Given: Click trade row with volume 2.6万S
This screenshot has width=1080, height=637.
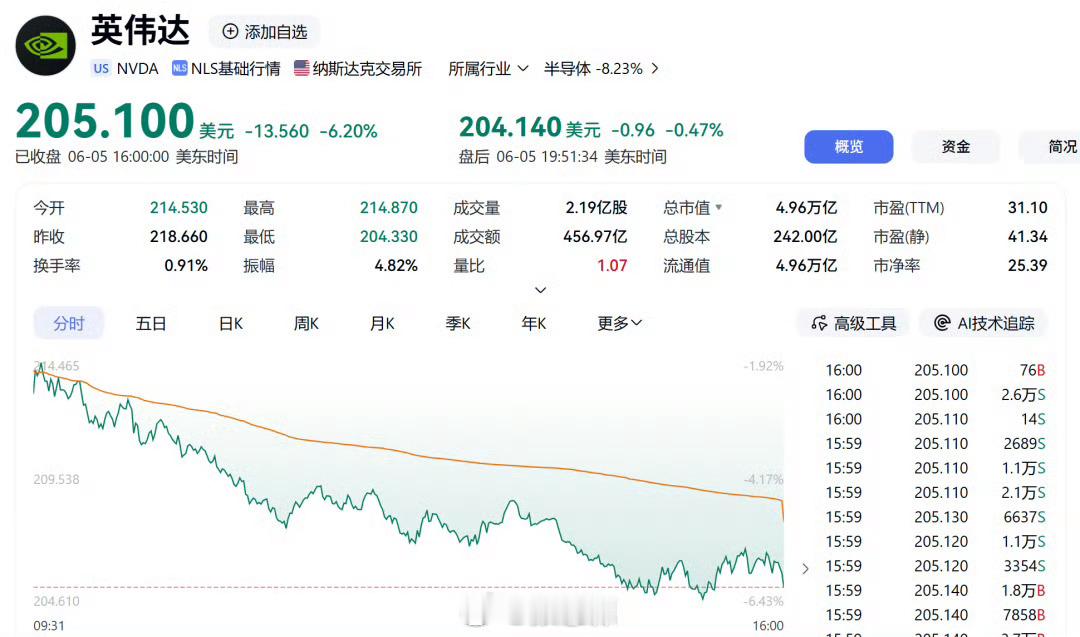Looking at the screenshot, I should click(935, 395).
